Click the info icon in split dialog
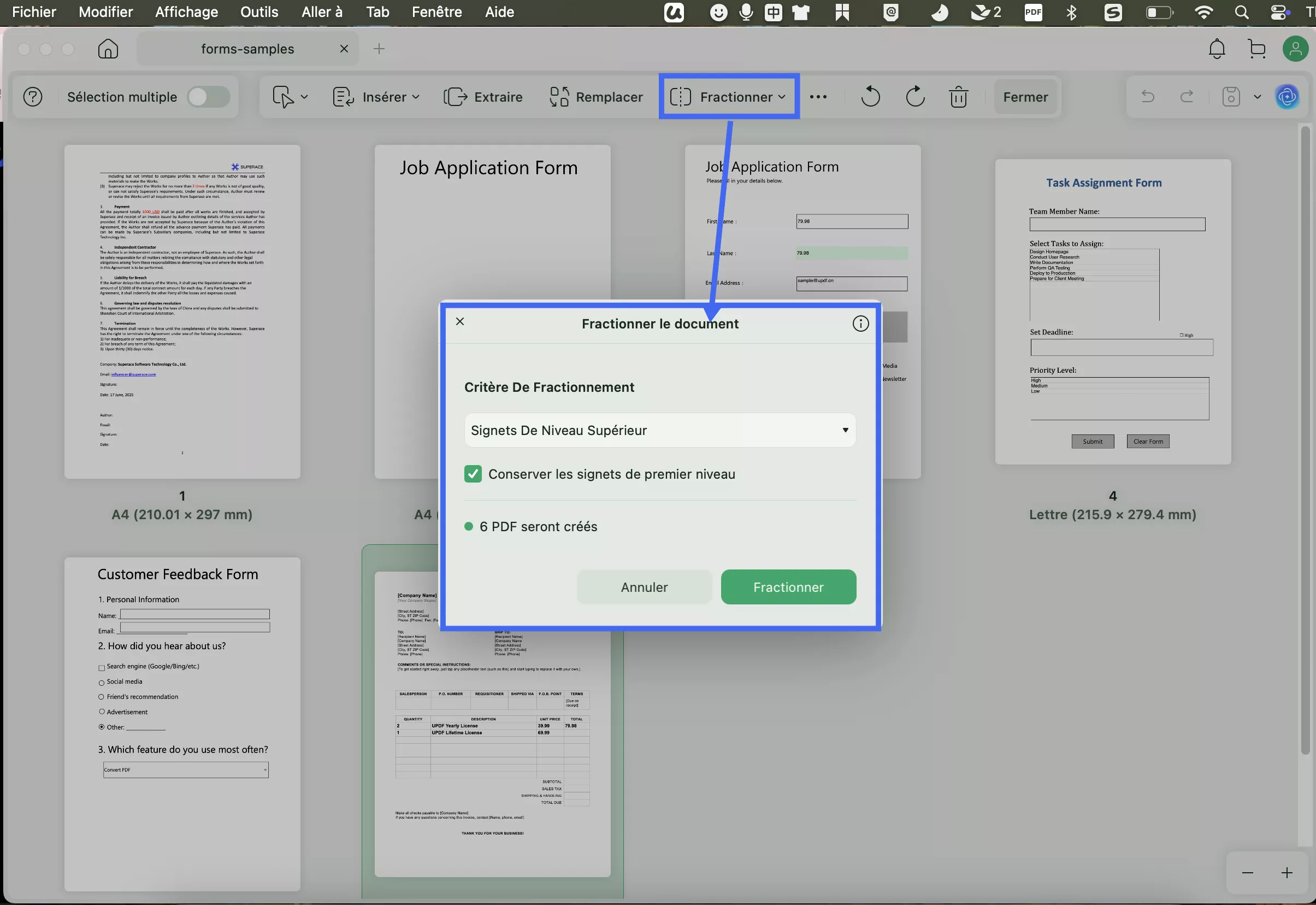This screenshot has width=1316, height=905. (860, 324)
